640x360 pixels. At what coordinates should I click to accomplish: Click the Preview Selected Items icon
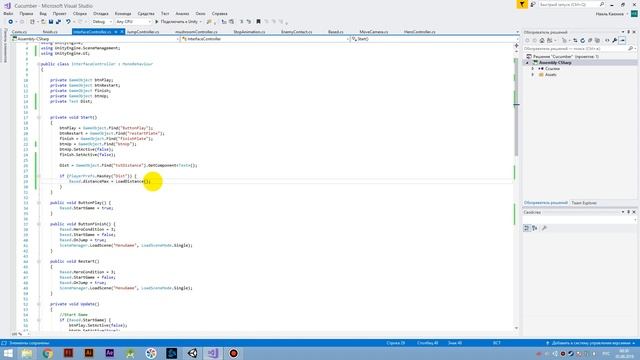coord(622,40)
